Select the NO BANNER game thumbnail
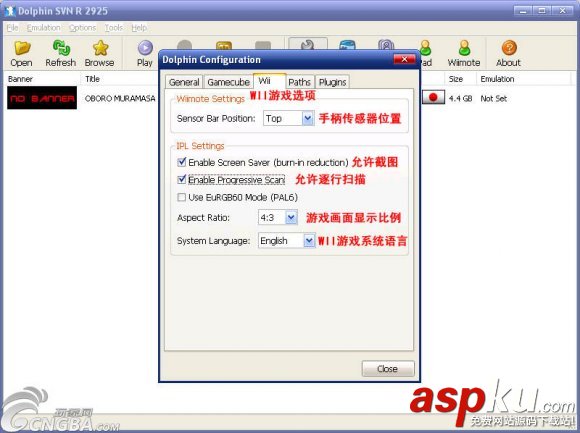The image size is (580, 433). click(x=42, y=98)
